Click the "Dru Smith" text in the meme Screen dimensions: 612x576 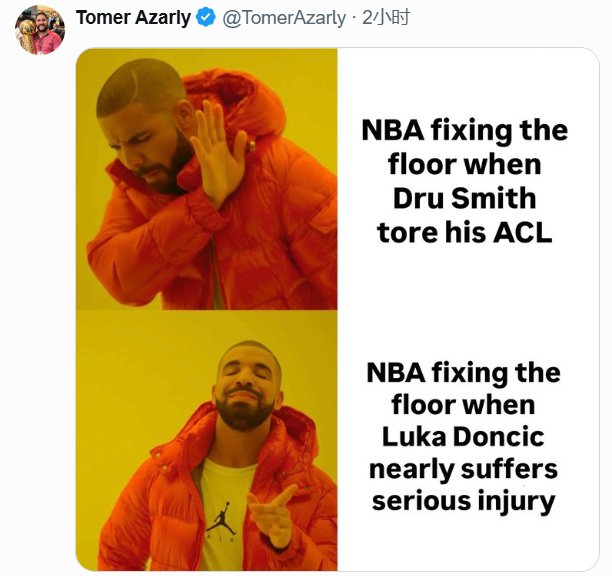[463, 197]
